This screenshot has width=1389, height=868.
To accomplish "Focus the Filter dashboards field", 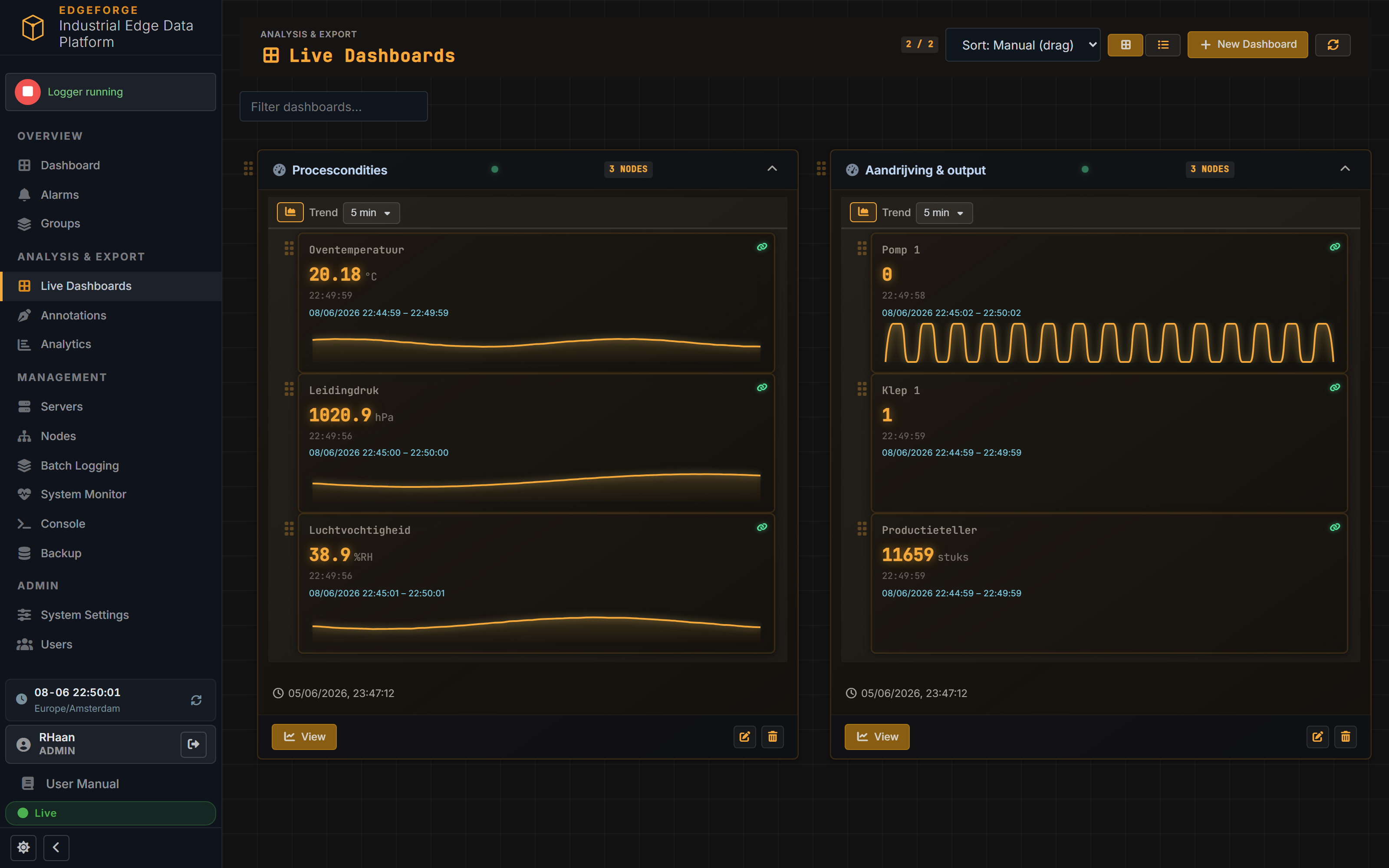I will pyautogui.click(x=333, y=107).
